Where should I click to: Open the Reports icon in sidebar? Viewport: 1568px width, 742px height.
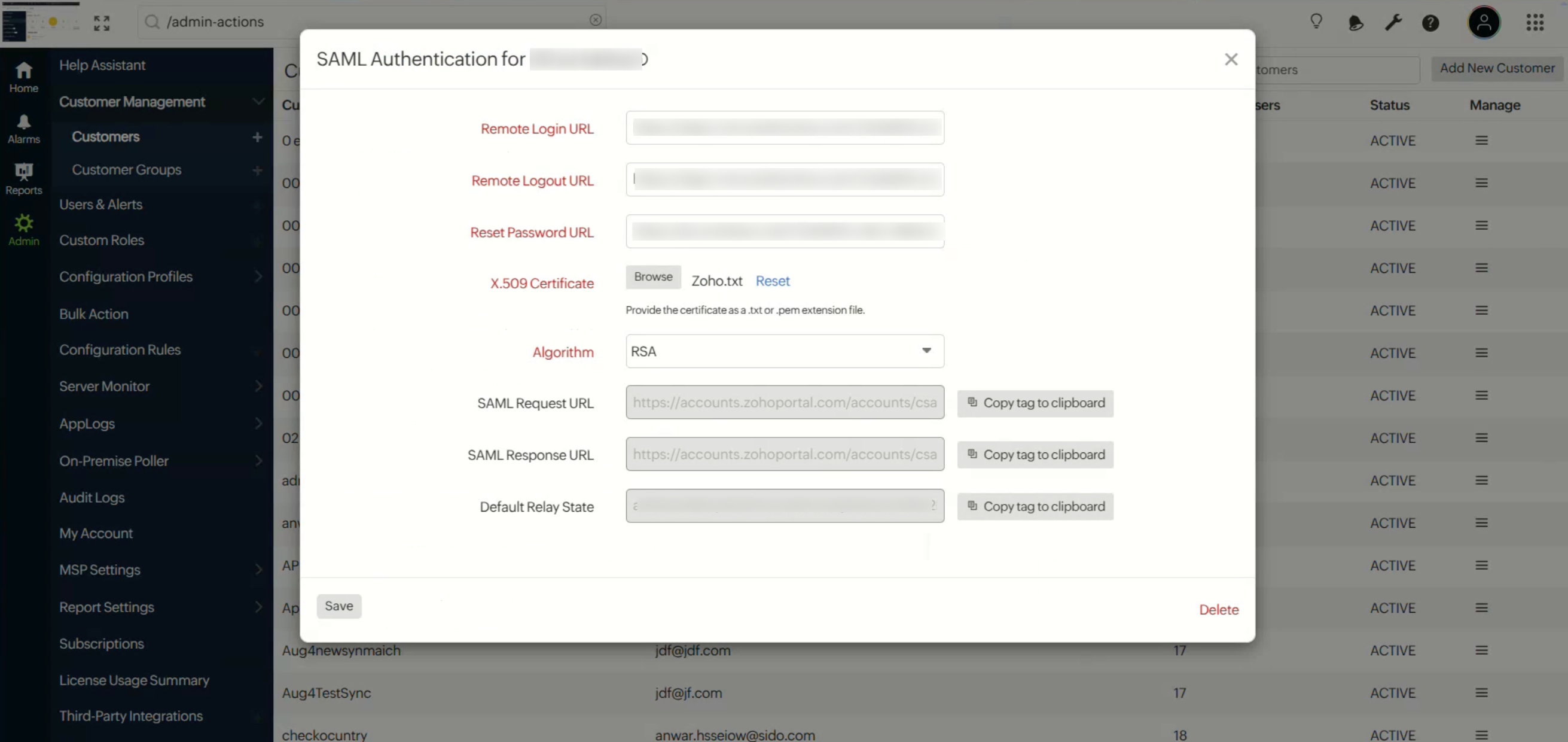tap(24, 178)
